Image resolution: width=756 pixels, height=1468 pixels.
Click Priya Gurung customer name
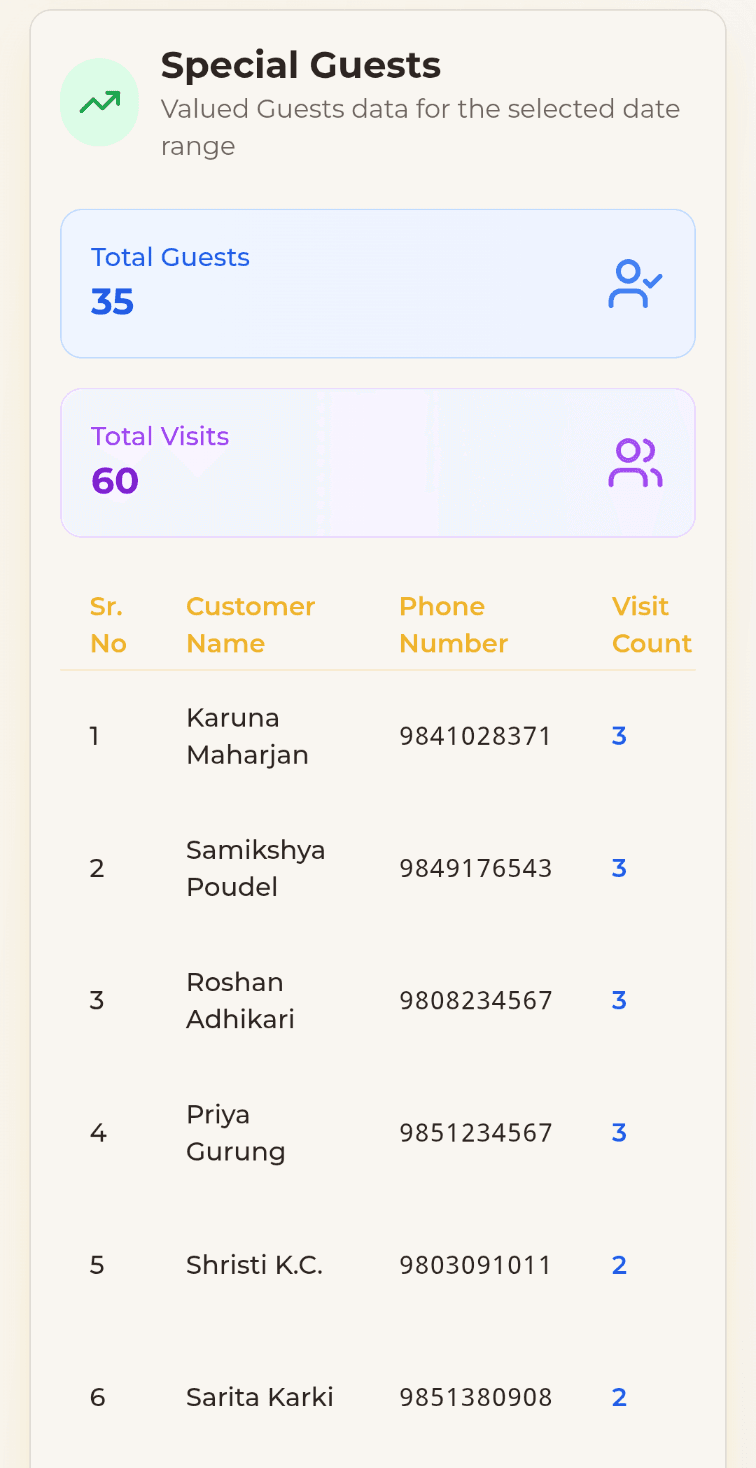pyautogui.click(x=235, y=1133)
